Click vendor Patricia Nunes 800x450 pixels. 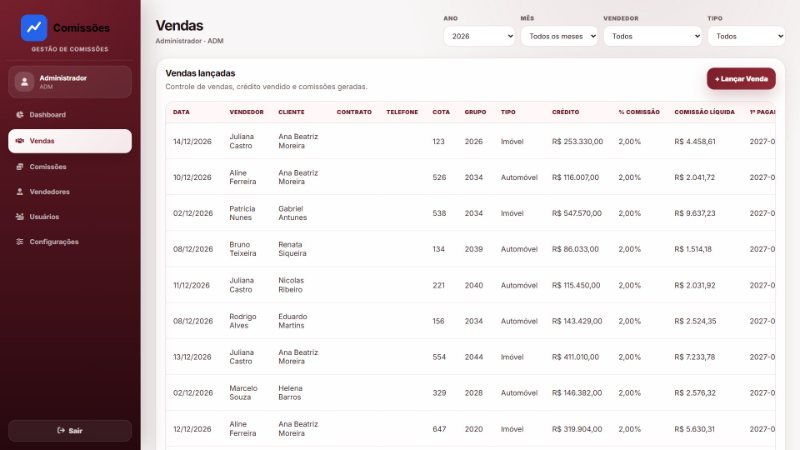click(x=242, y=213)
